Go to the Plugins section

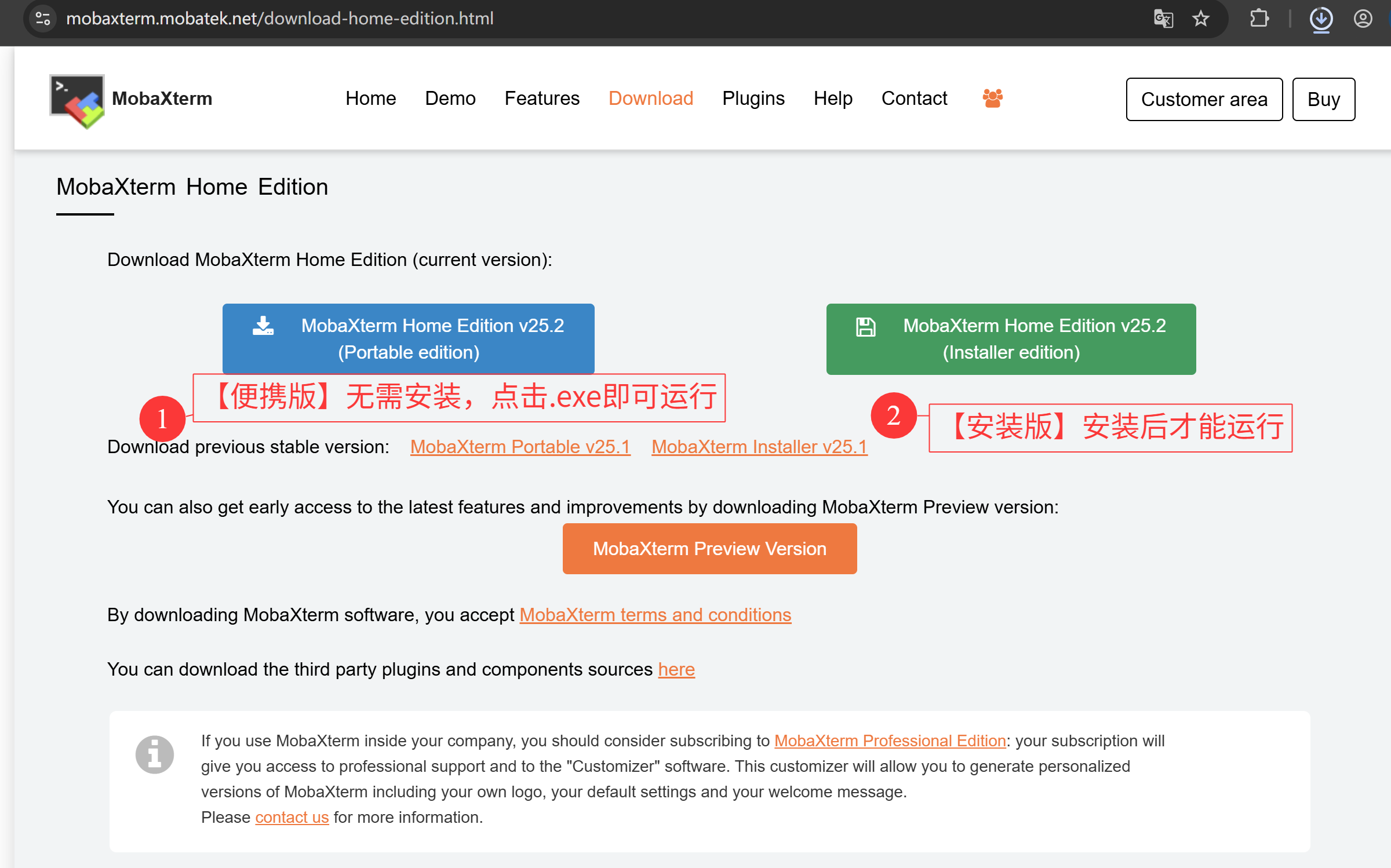point(753,99)
